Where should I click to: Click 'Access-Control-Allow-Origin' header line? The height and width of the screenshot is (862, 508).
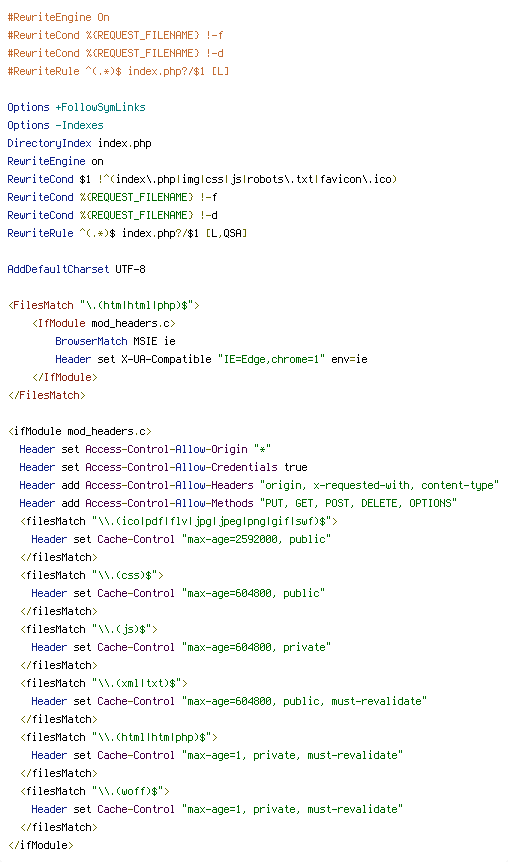(x=145, y=450)
